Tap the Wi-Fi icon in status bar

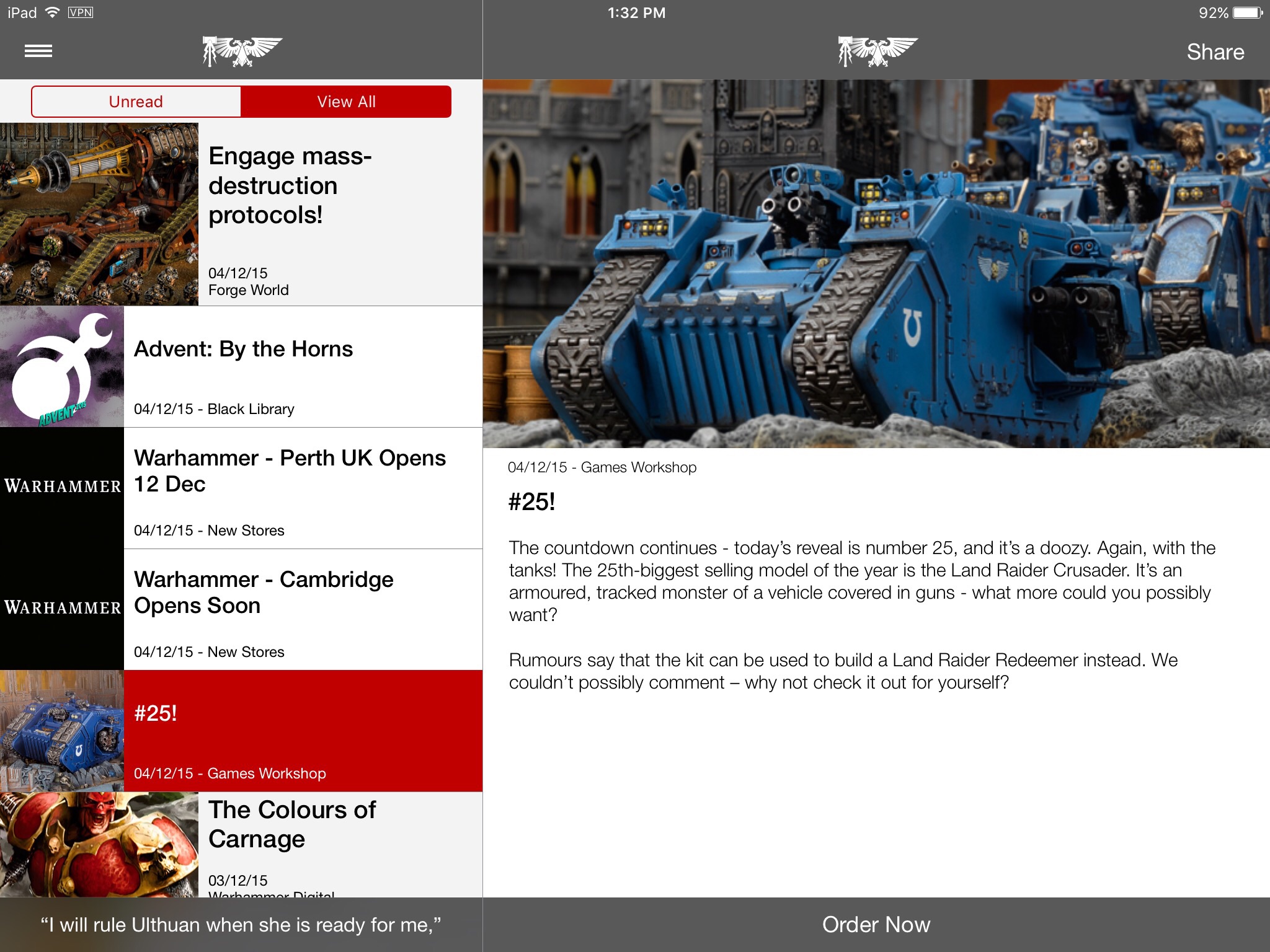[53, 12]
